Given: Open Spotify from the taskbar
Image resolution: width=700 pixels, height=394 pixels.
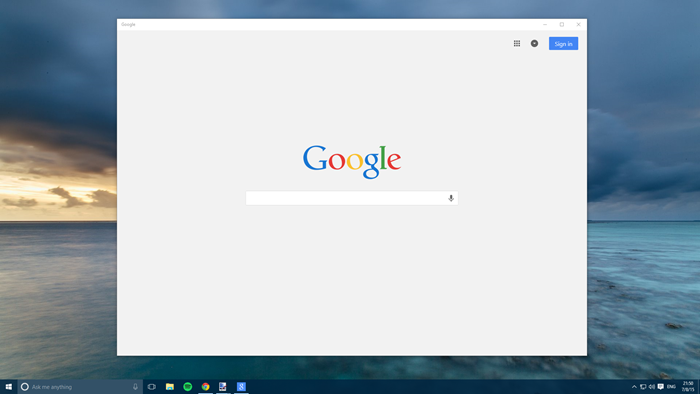Looking at the screenshot, I should (188, 387).
